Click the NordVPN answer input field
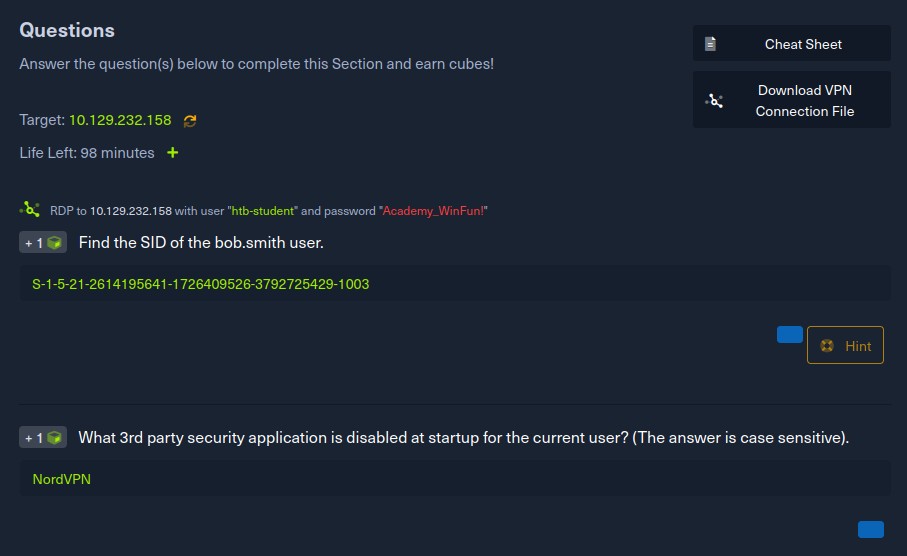 tap(455, 478)
